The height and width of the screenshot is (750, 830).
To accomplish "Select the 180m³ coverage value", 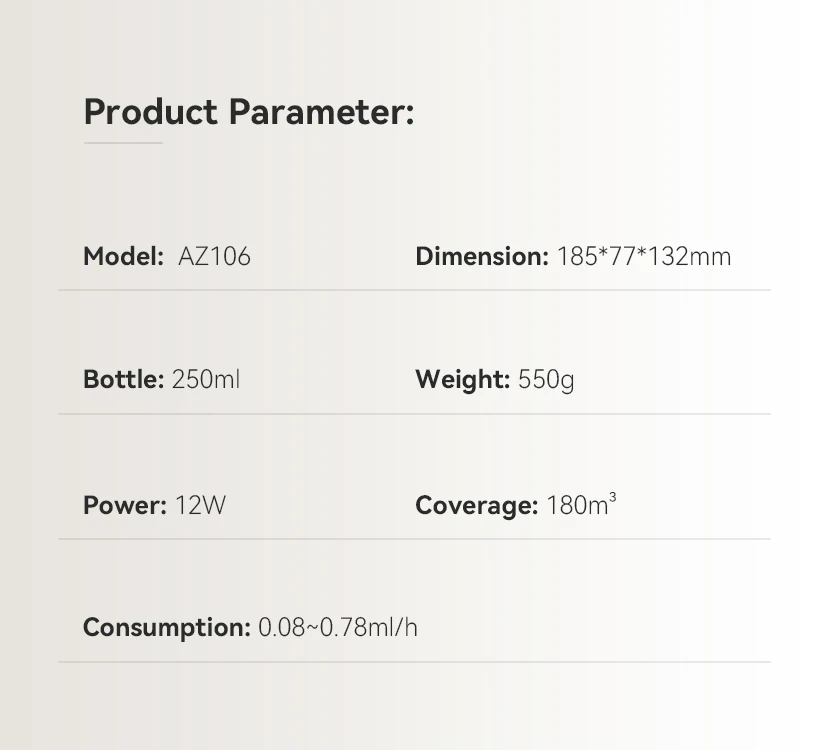I will tap(581, 504).
